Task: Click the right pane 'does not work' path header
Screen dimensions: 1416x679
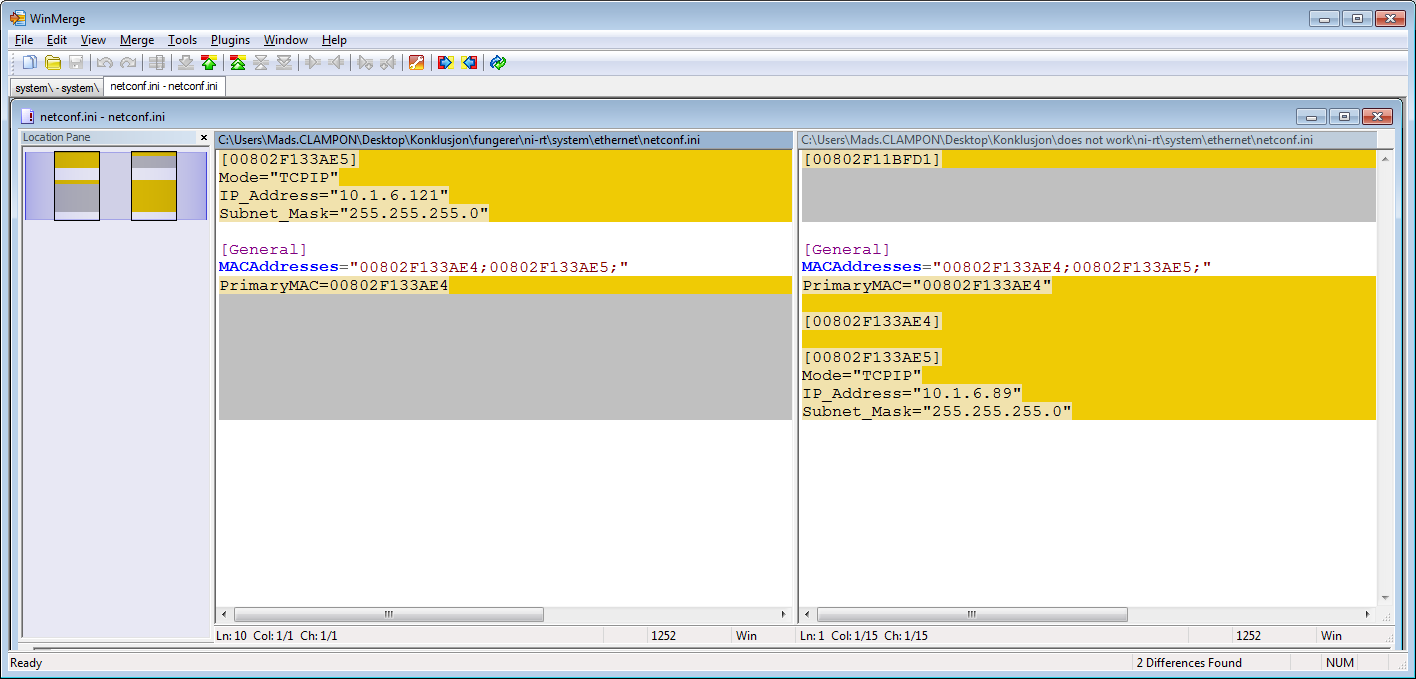Action: 1088,140
